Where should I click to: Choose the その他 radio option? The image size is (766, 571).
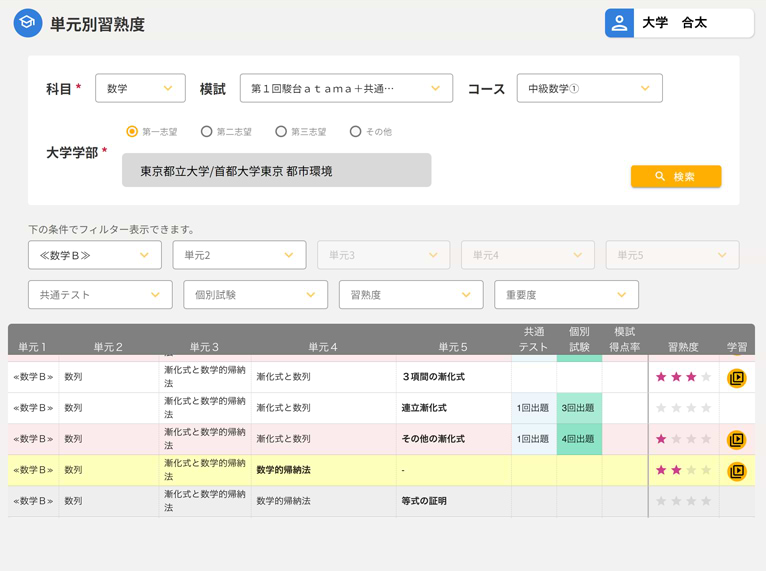click(x=355, y=131)
